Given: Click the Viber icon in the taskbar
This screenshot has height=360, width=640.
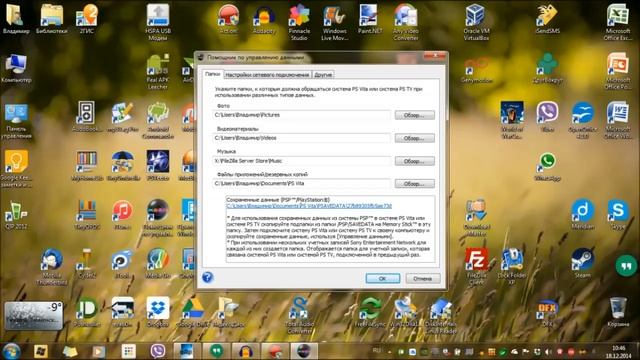Looking at the screenshot, I should tap(158, 351).
